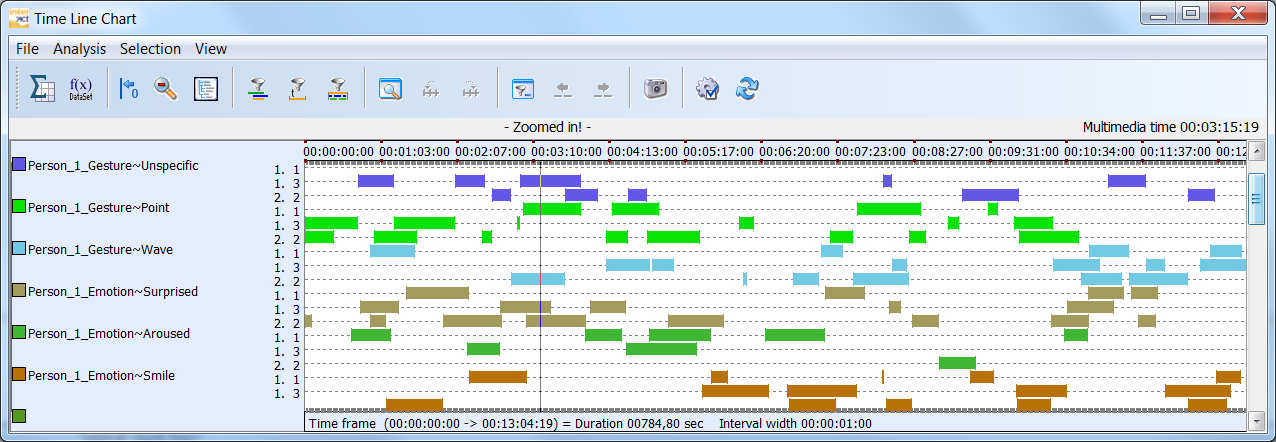Click the first filter funnel with colored lines
The height and width of the screenshot is (442, 1276).
(x=258, y=89)
